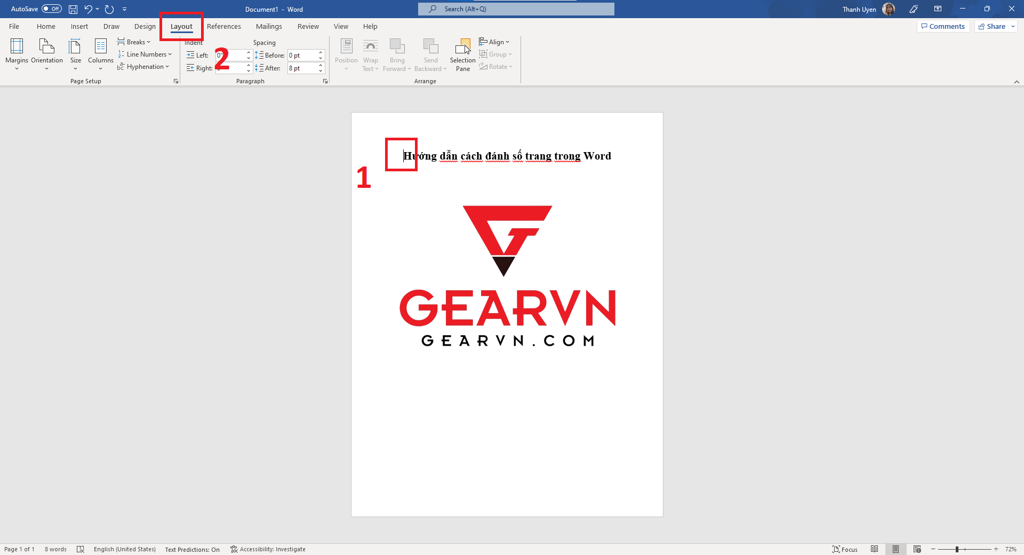Image resolution: width=1024 pixels, height=555 pixels.
Task: Click the 8 words count
Action: (x=56, y=549)
